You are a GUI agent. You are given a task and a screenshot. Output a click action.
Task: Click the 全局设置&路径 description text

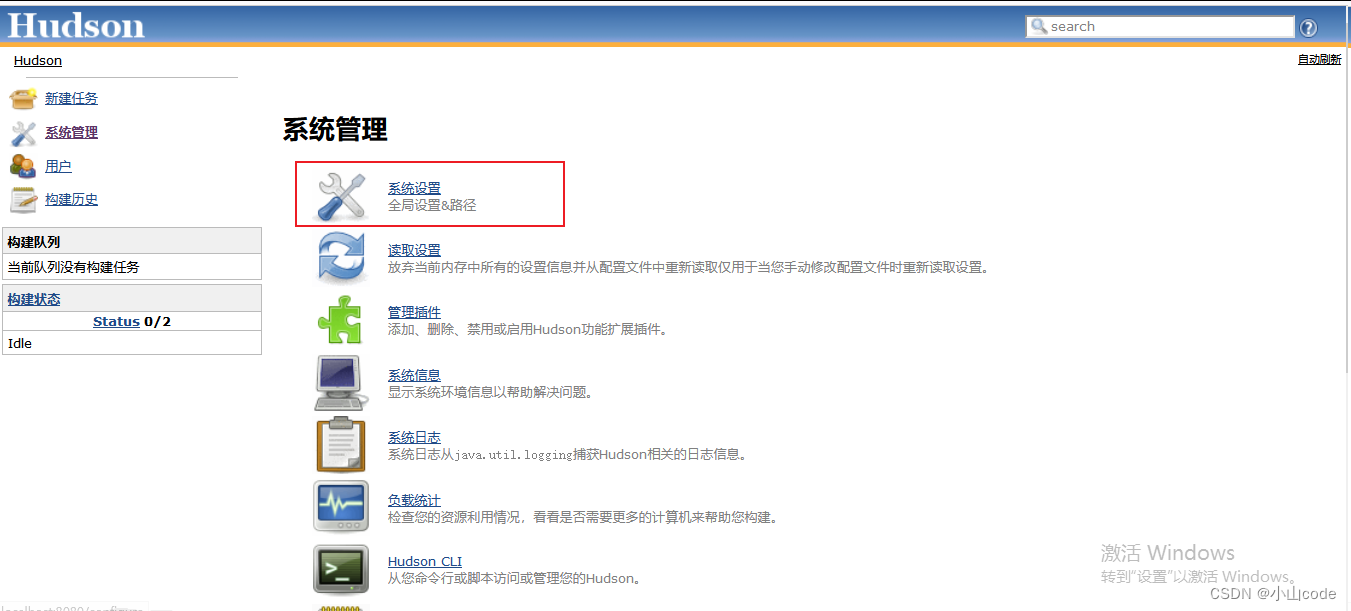click(432, 205)
